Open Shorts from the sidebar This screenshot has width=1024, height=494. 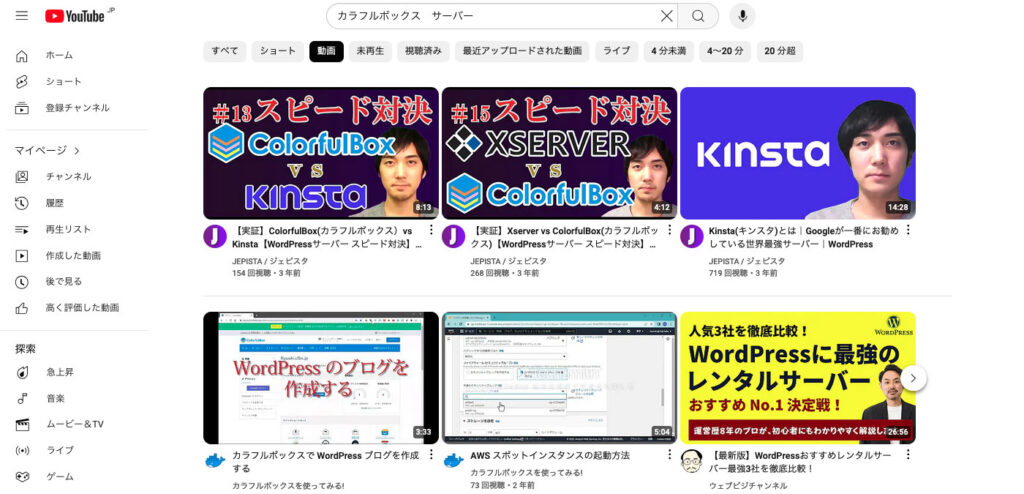[63, 81]
